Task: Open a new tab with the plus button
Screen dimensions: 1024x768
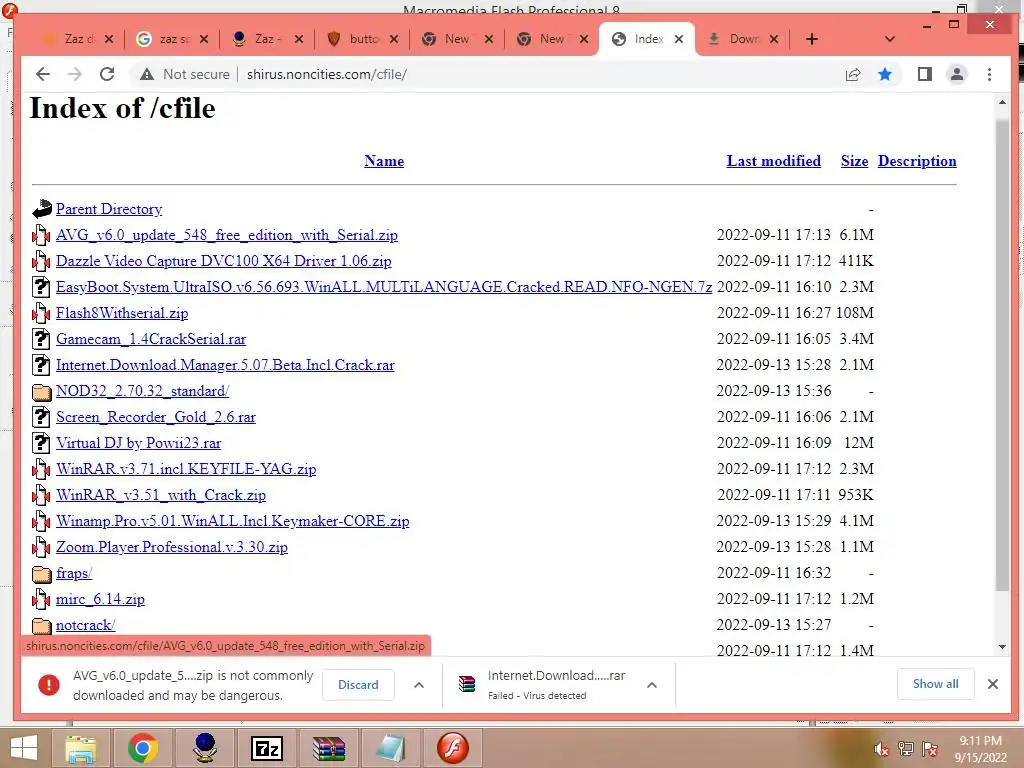Action: click(812, 39)
